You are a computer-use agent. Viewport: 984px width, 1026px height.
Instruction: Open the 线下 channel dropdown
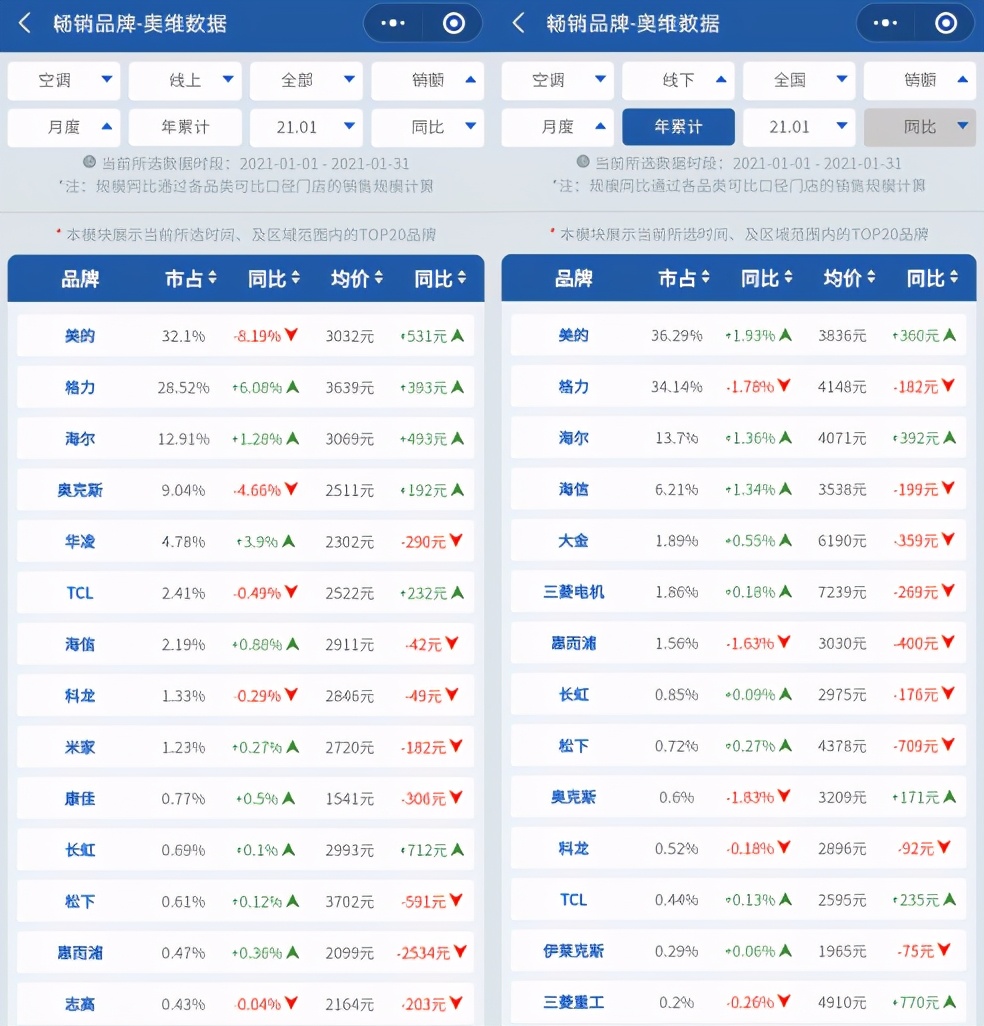click(678, 80)
